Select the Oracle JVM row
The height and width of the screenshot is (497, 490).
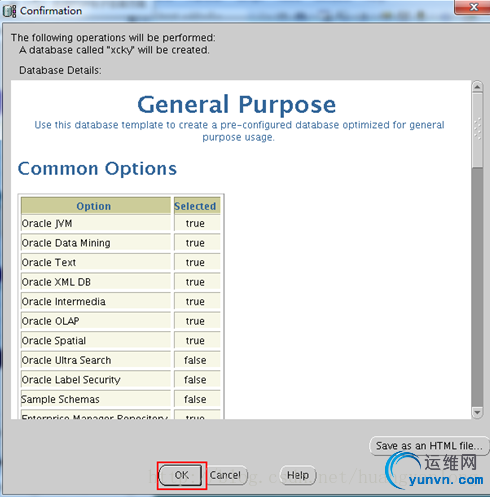(121, 223)
